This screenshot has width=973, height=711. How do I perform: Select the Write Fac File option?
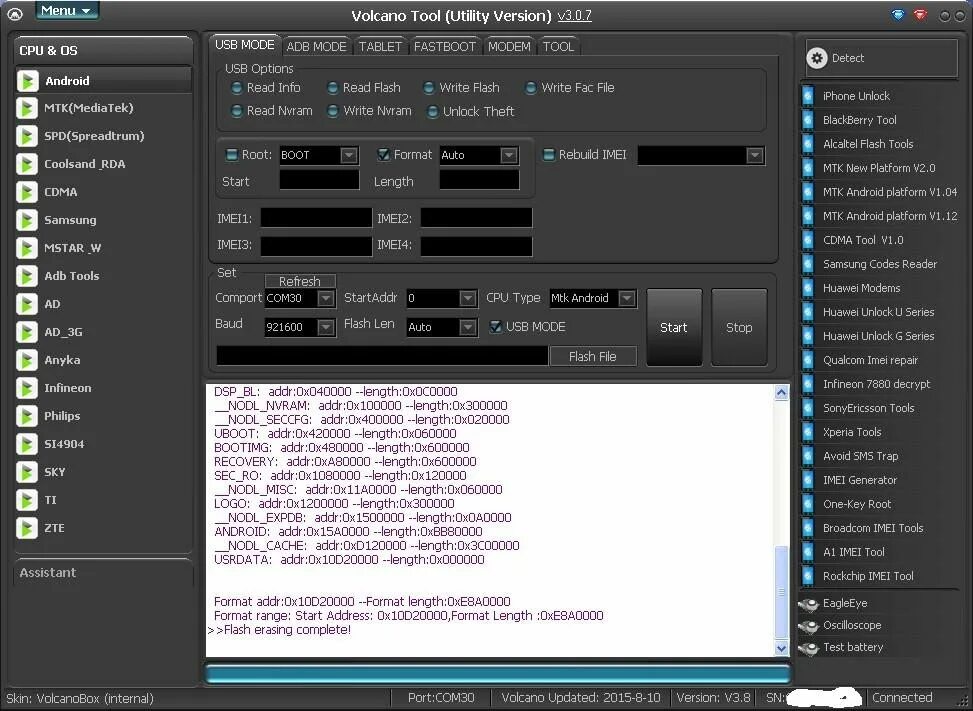click(531, 88)
